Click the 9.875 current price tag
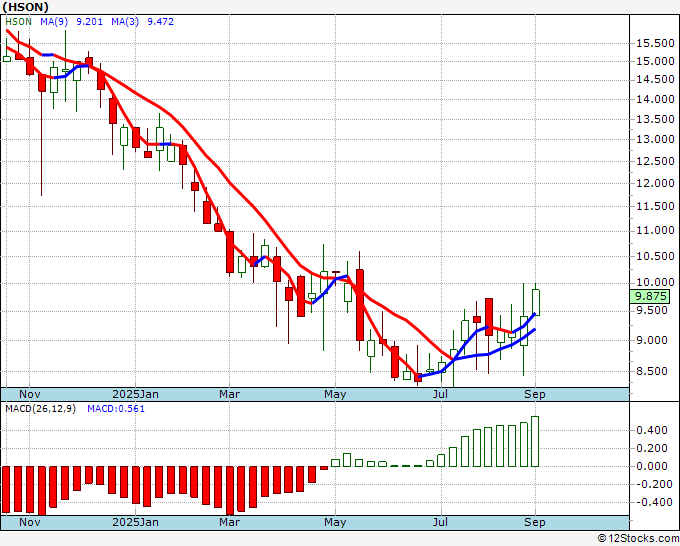Screen dimensions: 680x546 (x=651, y=297)
